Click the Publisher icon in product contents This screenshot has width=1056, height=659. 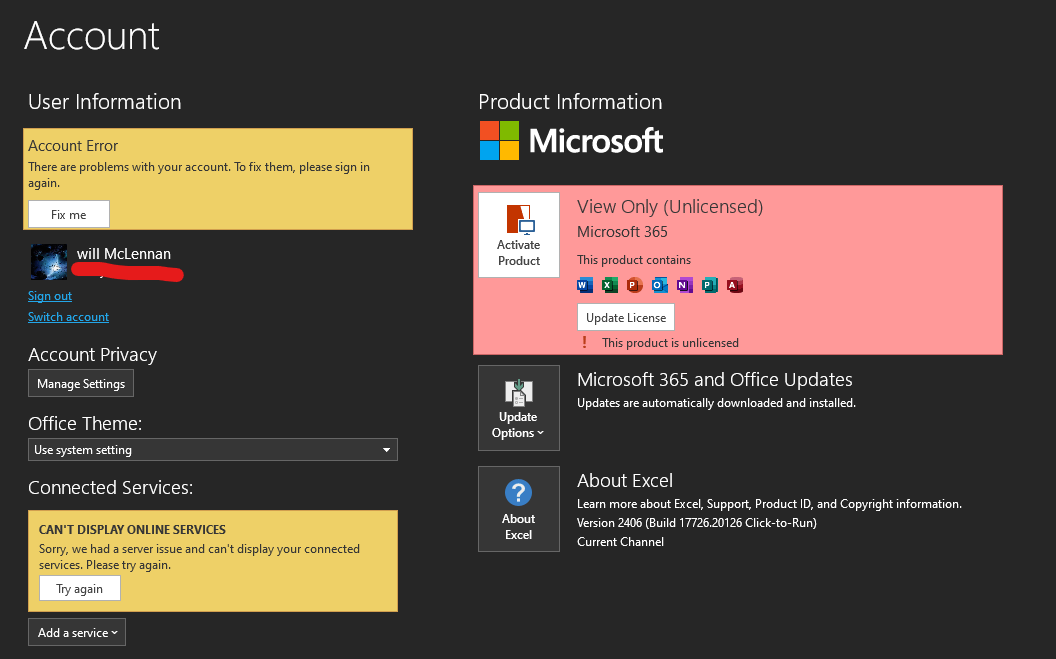[709, 285]
